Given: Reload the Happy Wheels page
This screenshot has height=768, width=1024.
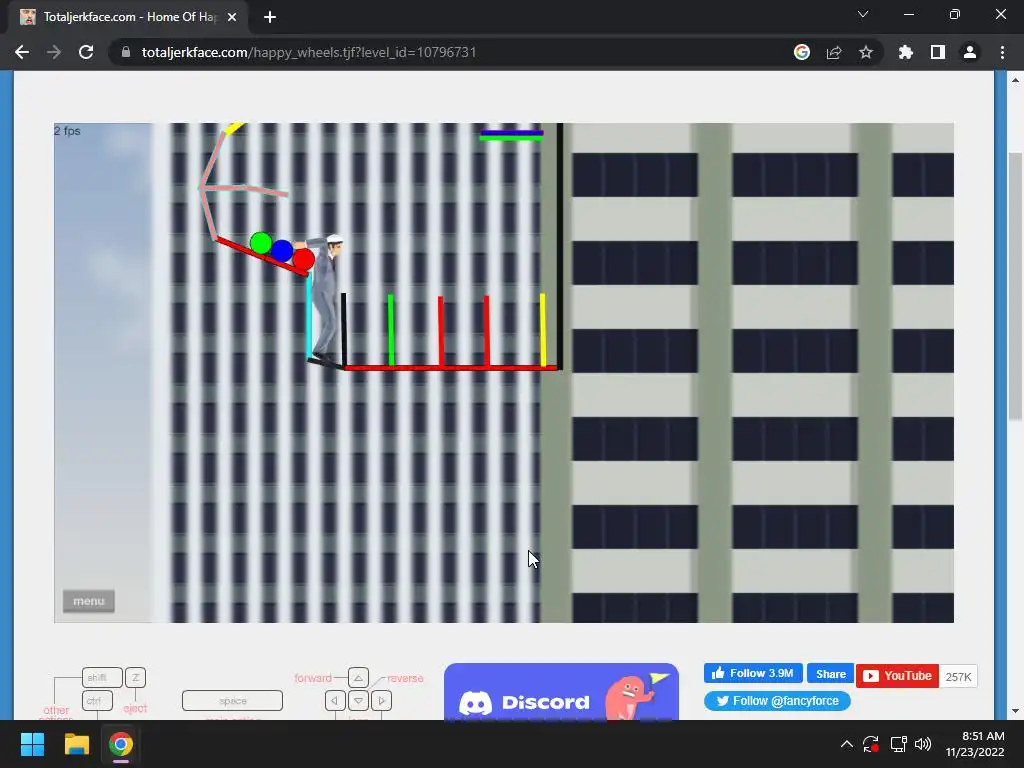Looking at the screenshot, I should [86, 52].
